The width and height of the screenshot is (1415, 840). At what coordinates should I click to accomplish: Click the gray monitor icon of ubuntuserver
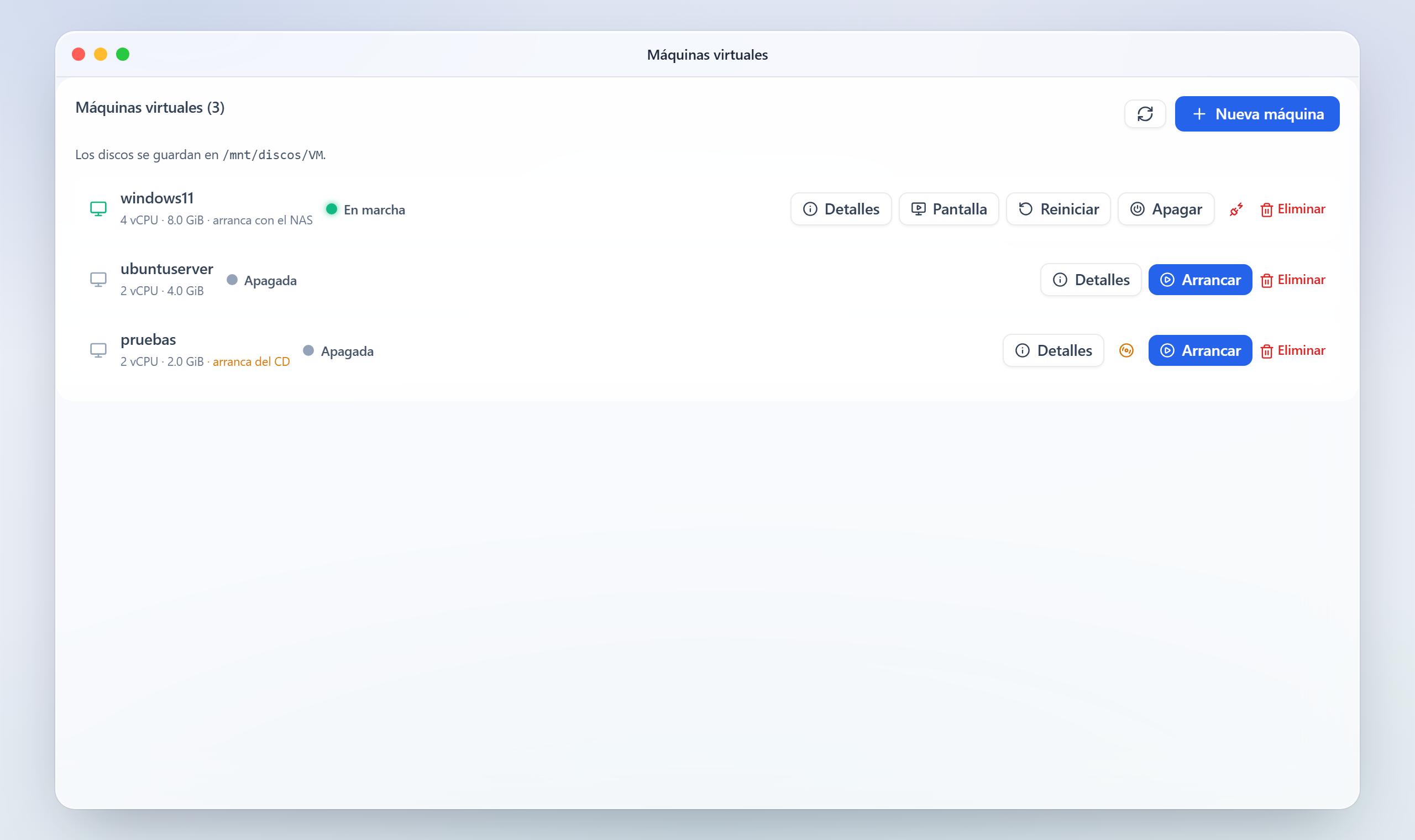pyautogui.click(x=98, y=280)
